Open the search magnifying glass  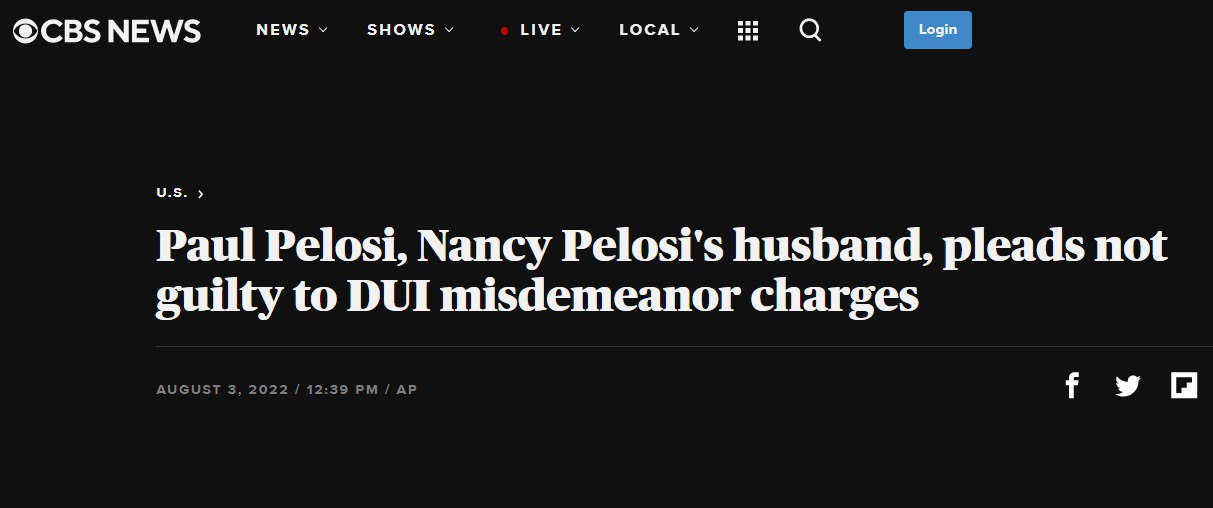click(810, 31)
